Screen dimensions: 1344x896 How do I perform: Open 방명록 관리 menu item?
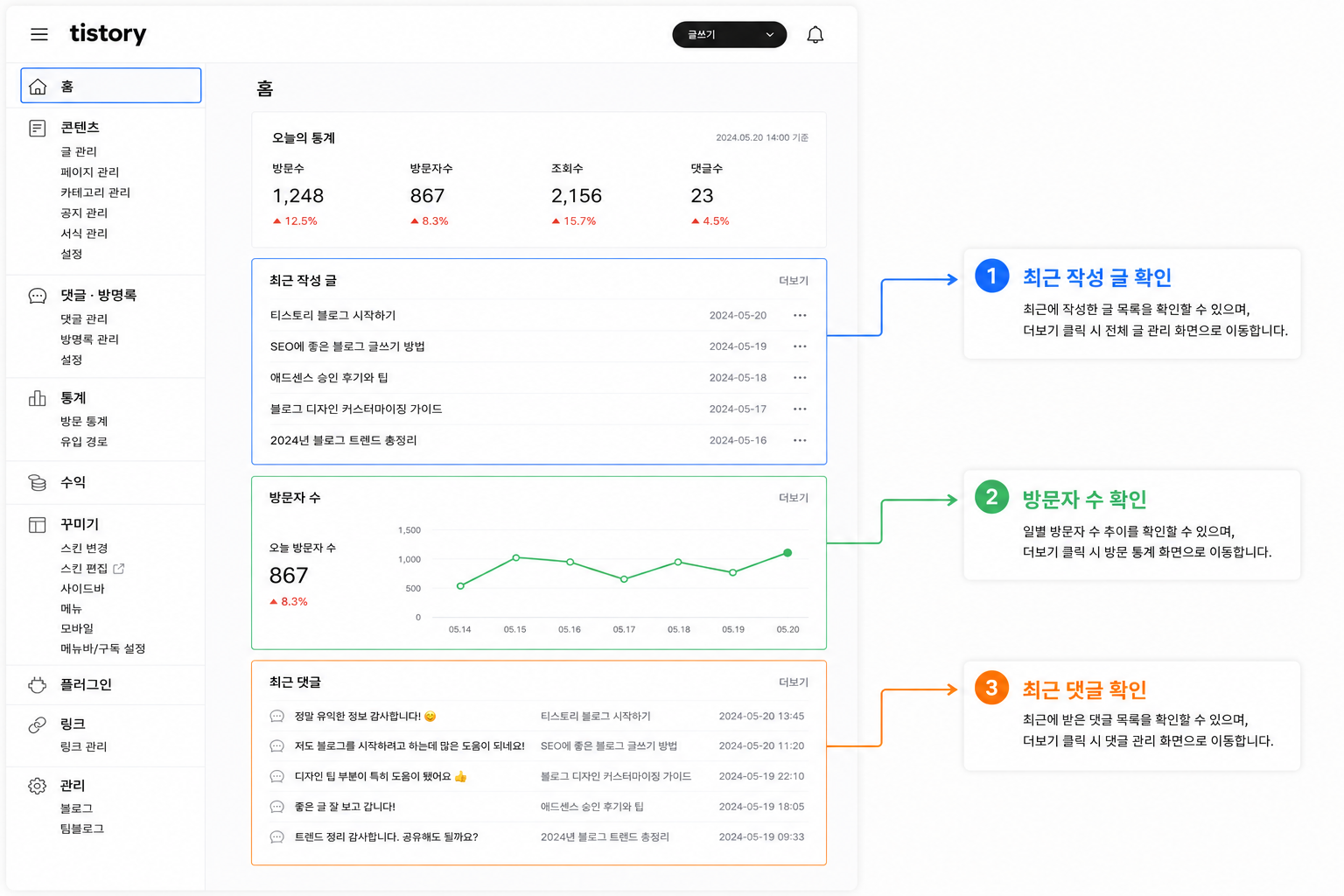[x=89, y=339]
